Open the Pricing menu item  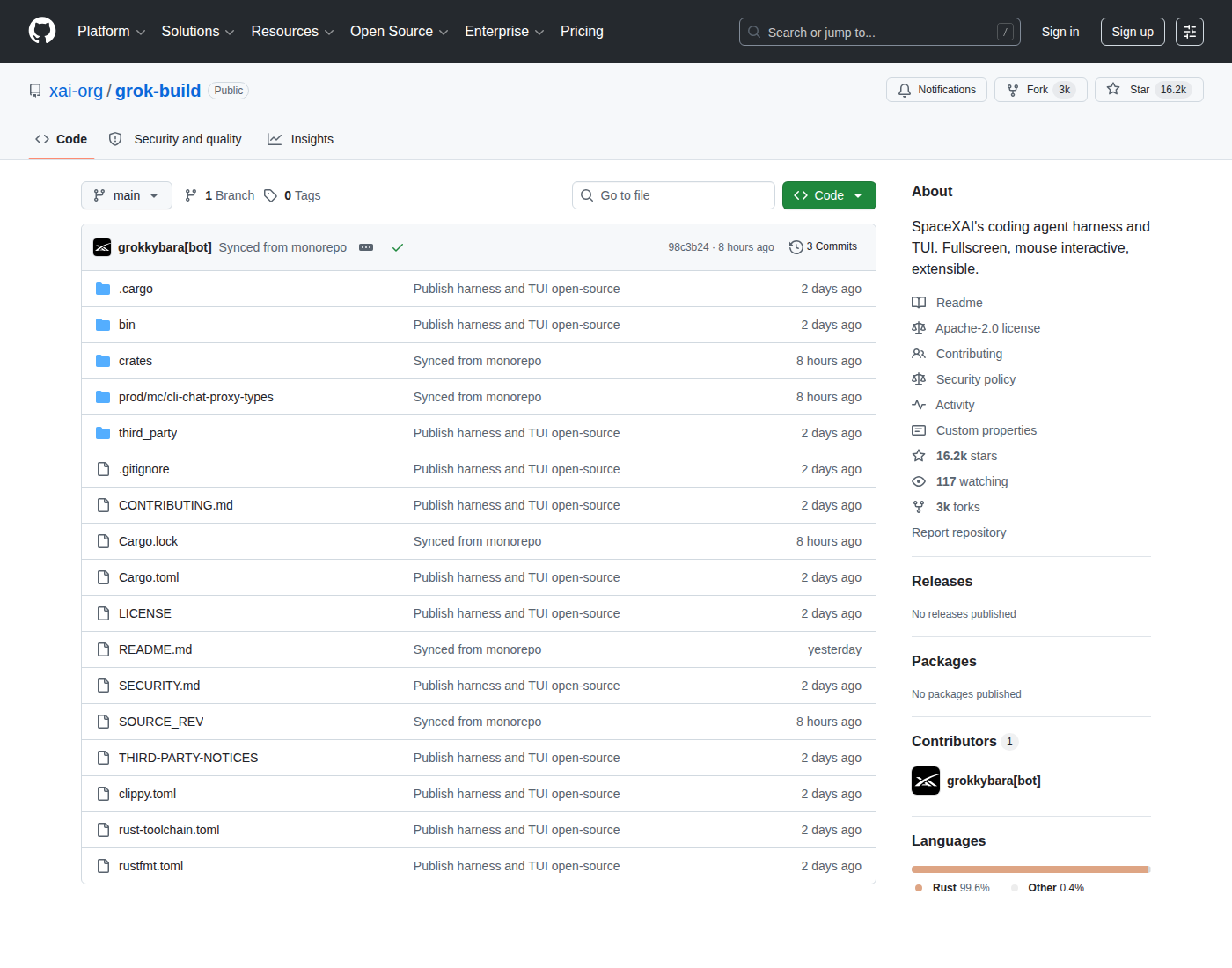tap(582, 32)
